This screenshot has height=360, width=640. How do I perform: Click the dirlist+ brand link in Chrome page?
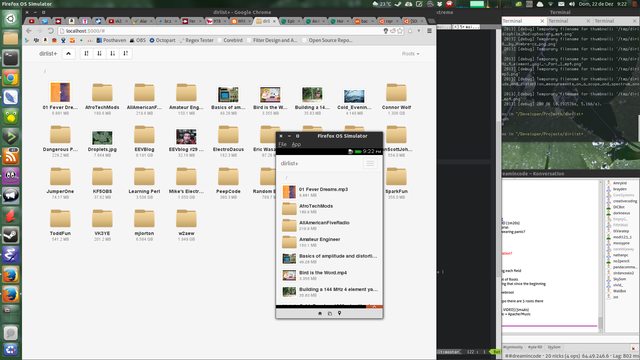48,53
